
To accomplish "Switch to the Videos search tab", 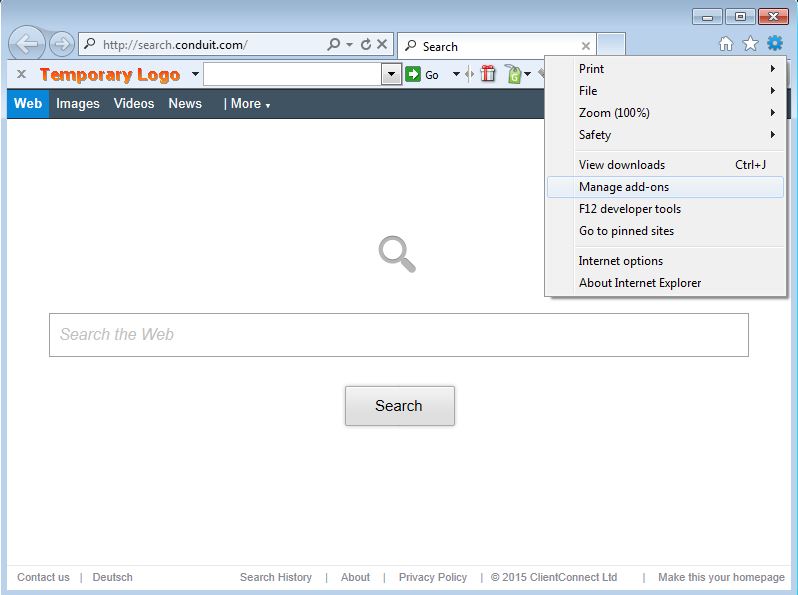I will (134, 104).
